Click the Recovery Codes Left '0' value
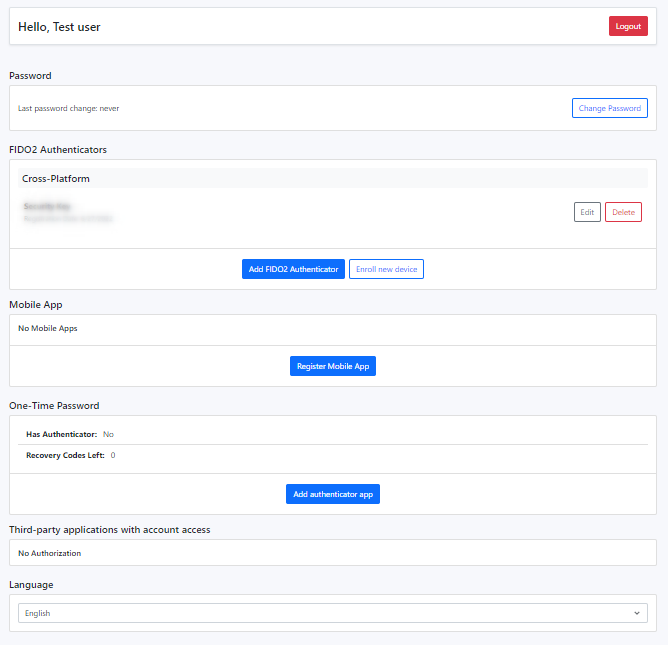The width and height of the screenshot is (668, 645). [x=113, y=455]
